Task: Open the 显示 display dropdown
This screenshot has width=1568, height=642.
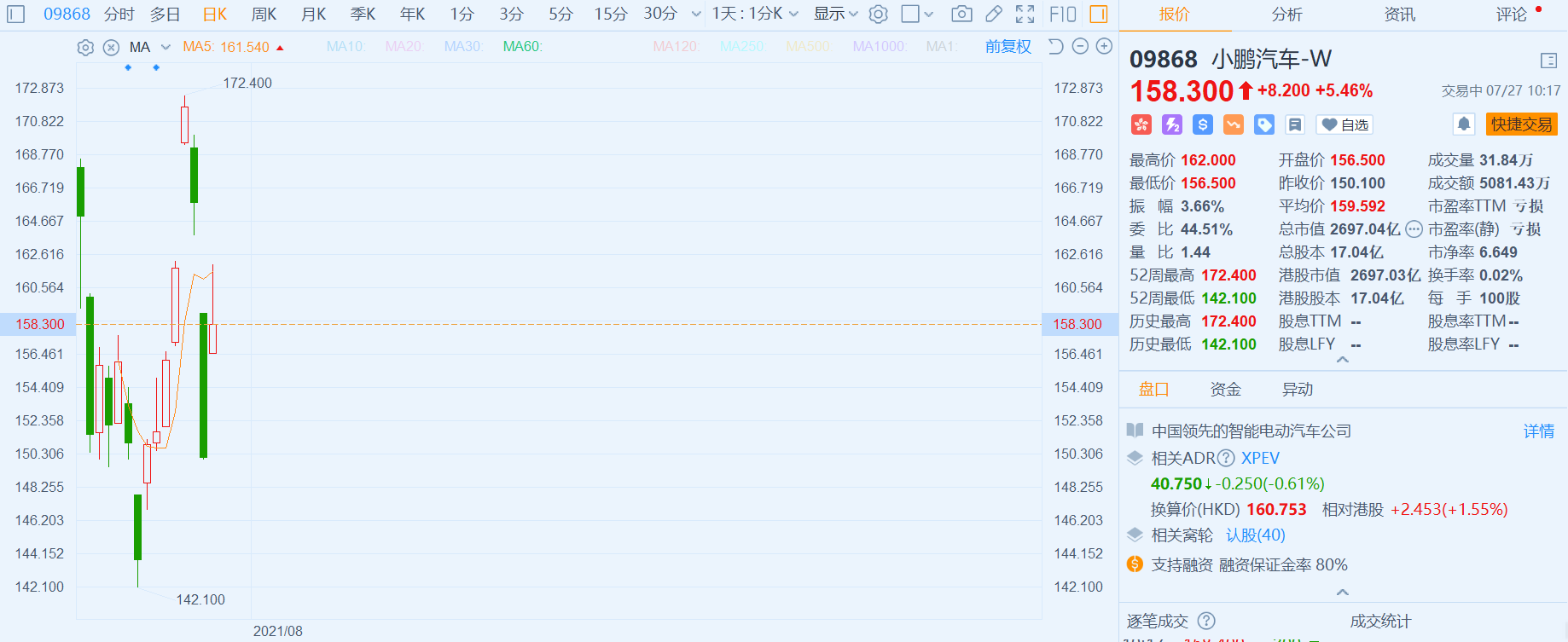Action: tap(835, 14)
